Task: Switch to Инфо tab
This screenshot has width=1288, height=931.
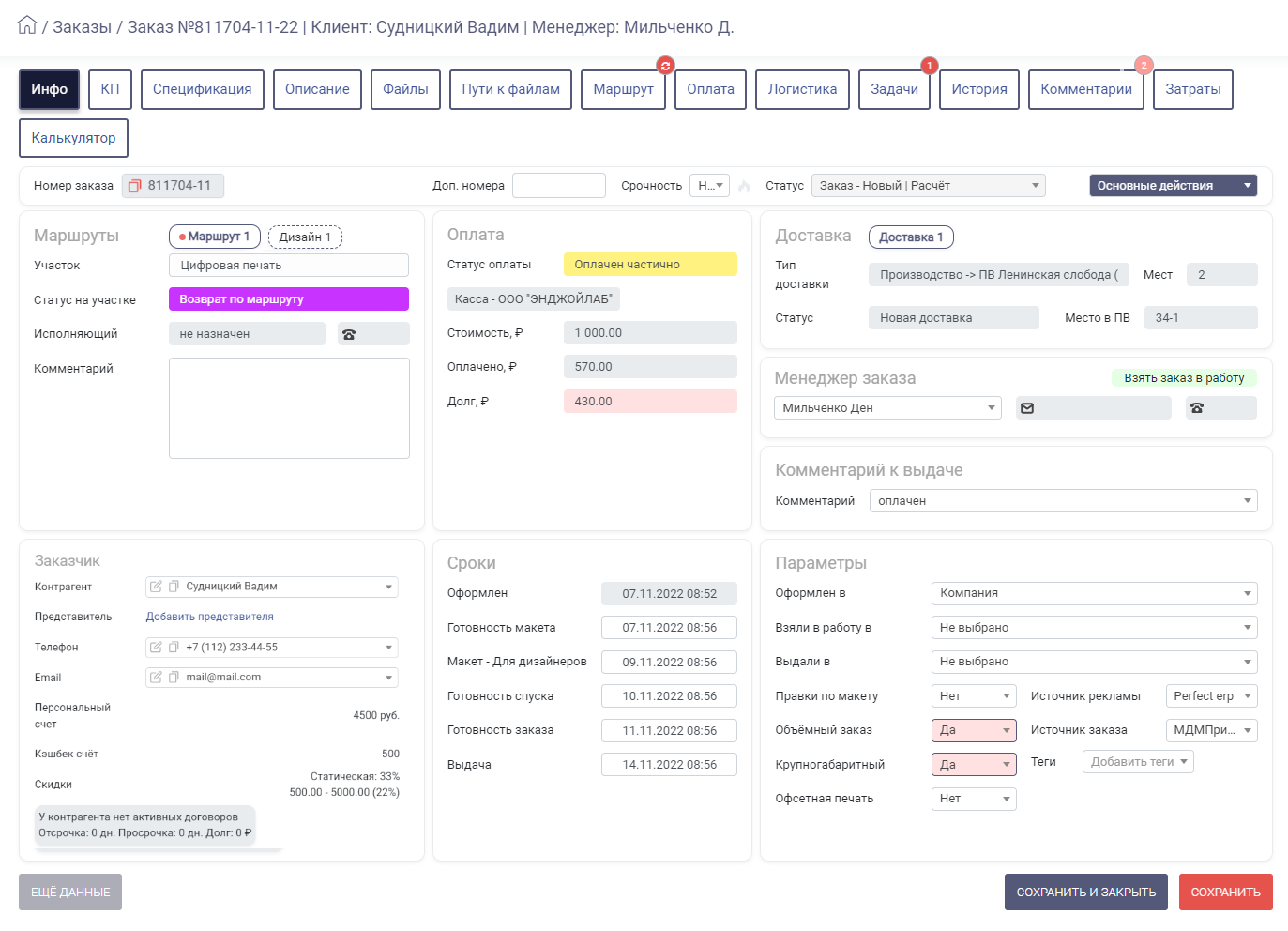Action: pos(49,89)
